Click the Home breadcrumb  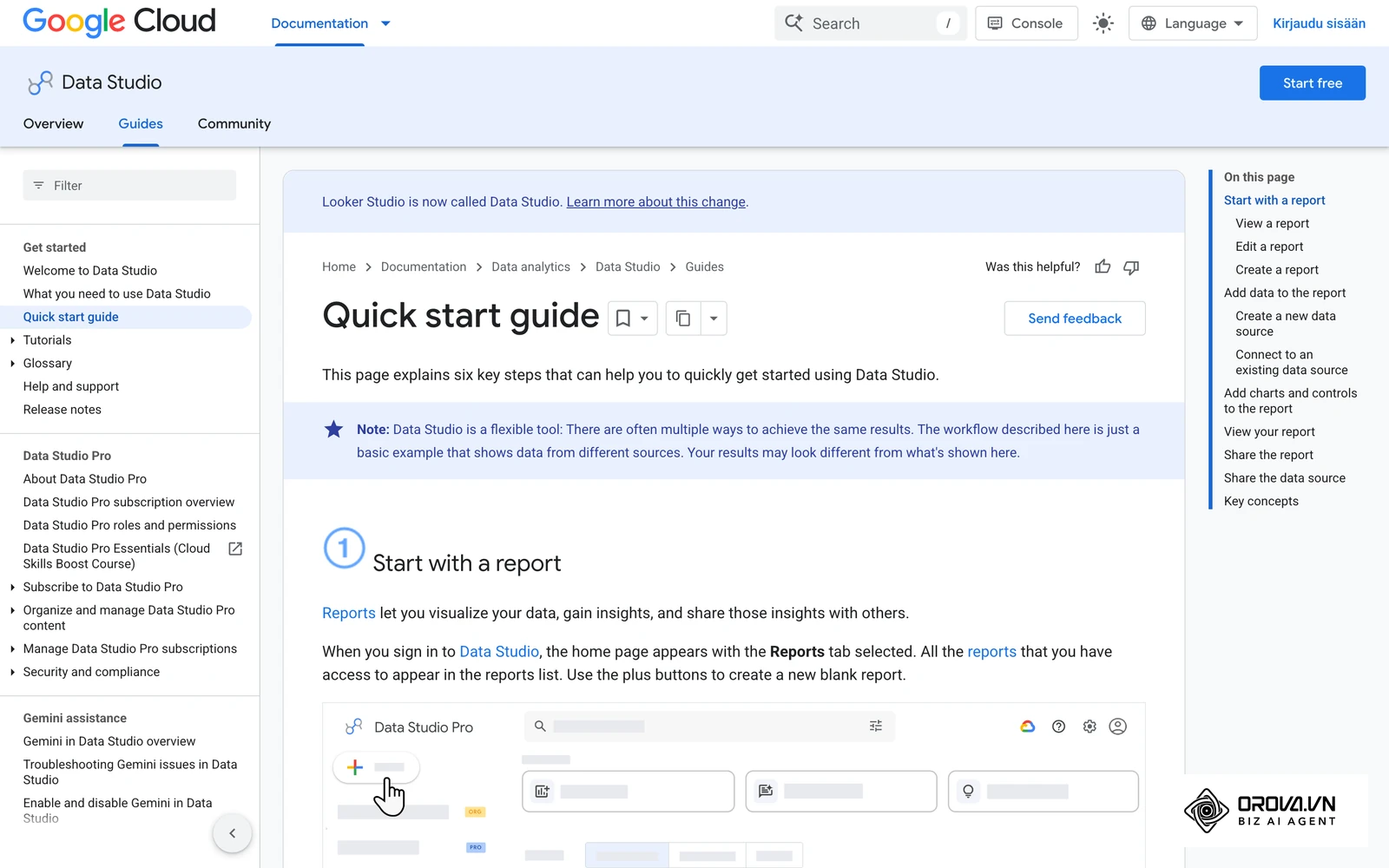click(339, 267)
